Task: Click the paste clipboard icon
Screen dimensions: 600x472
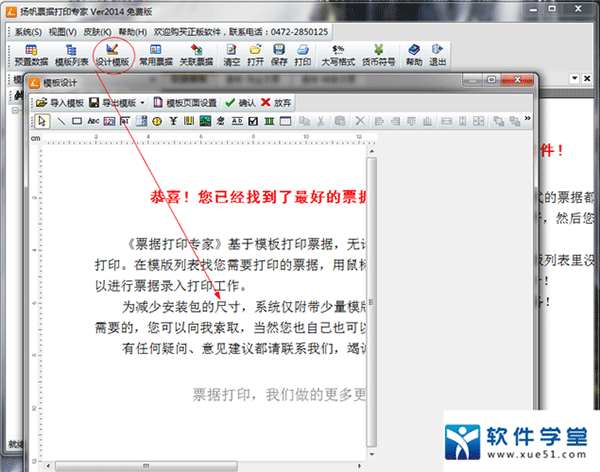Action: tap(340, 121)
